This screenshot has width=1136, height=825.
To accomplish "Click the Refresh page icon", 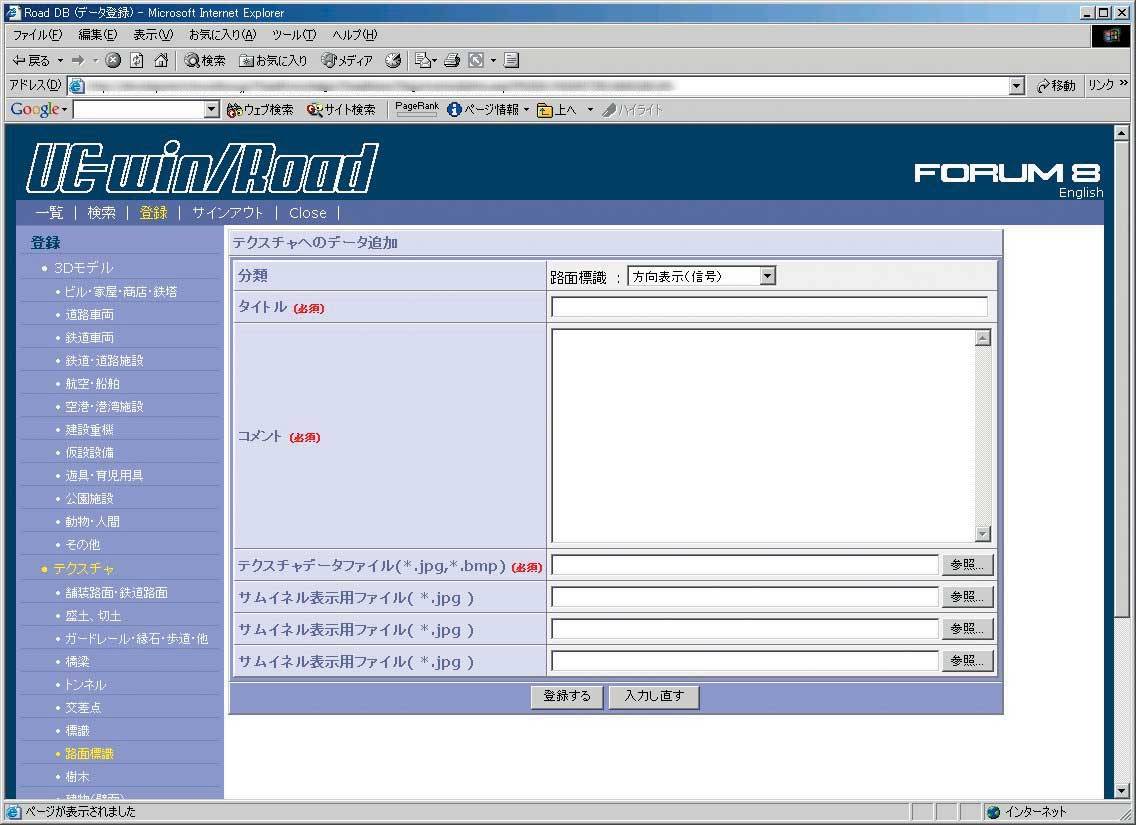I will (136, 60).
